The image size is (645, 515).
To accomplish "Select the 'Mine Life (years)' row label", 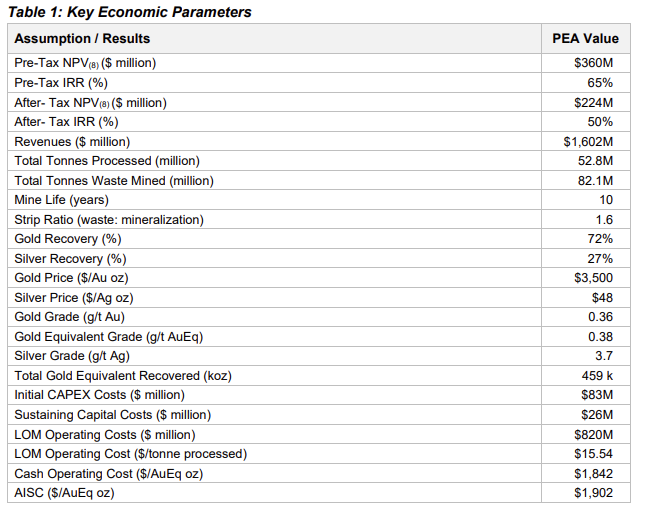I will point(62,200).
